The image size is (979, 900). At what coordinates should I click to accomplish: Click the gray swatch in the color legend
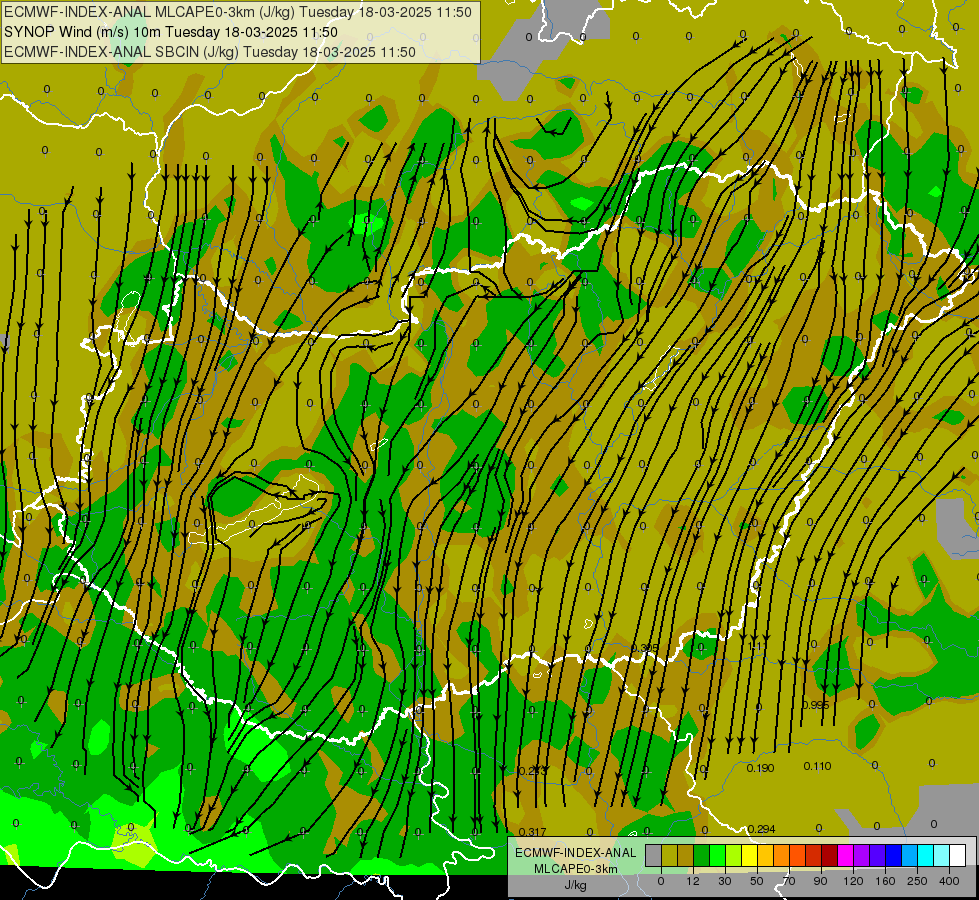pos(654,855)
